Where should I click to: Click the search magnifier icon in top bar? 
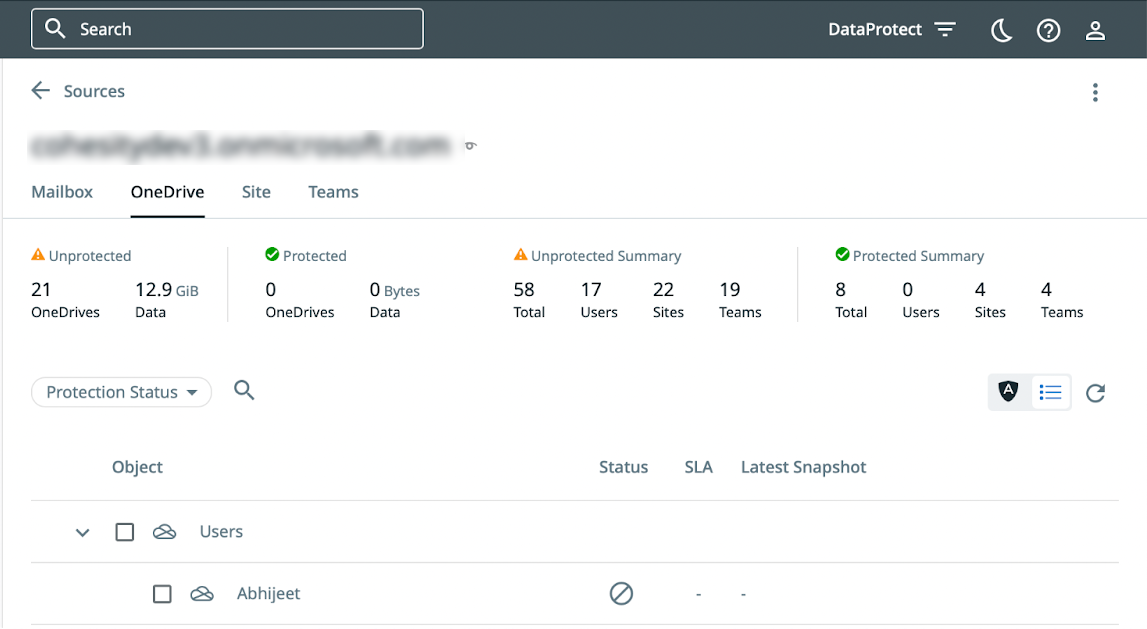pos(55,29)
